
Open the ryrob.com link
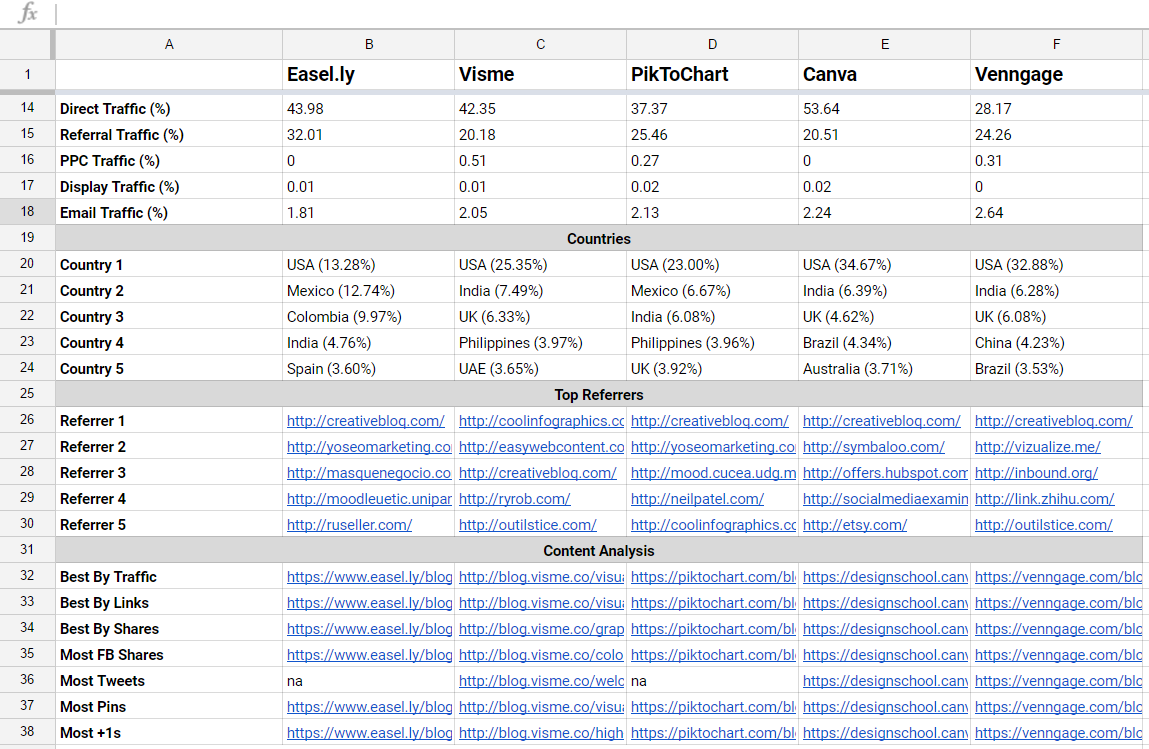click(x=514, y=498)
